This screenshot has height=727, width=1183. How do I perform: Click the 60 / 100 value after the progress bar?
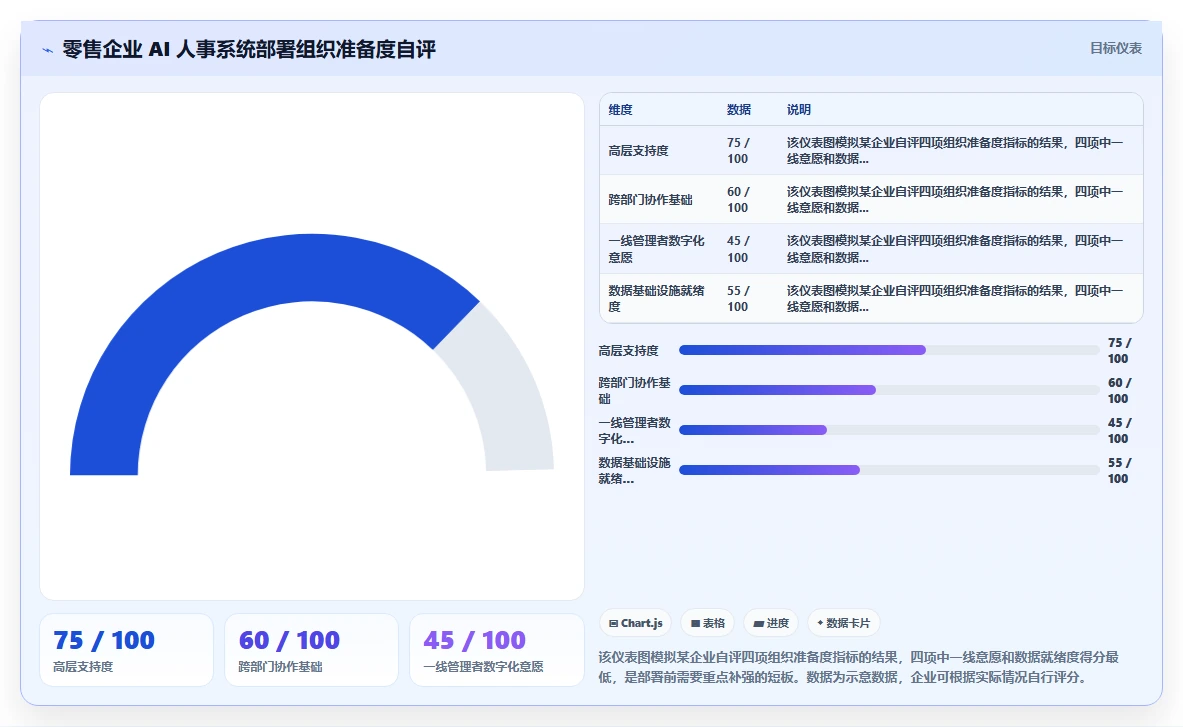(x=1119, y=391)
